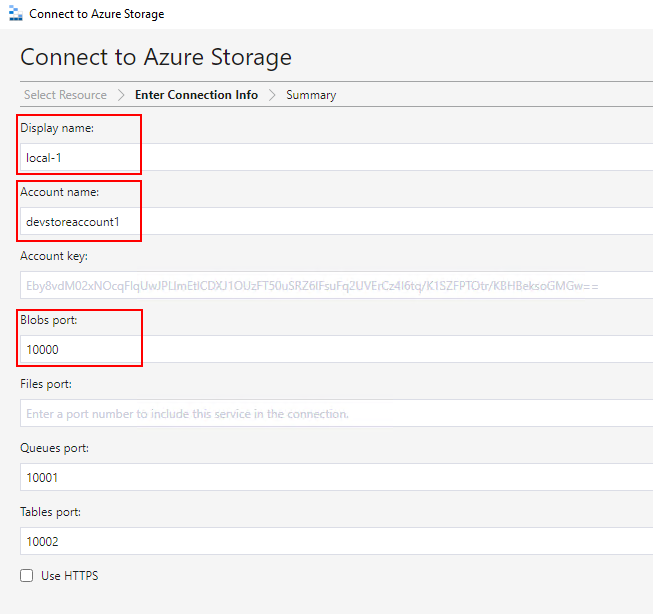Edit the Tables port field 10002

(x=336, y=541)
